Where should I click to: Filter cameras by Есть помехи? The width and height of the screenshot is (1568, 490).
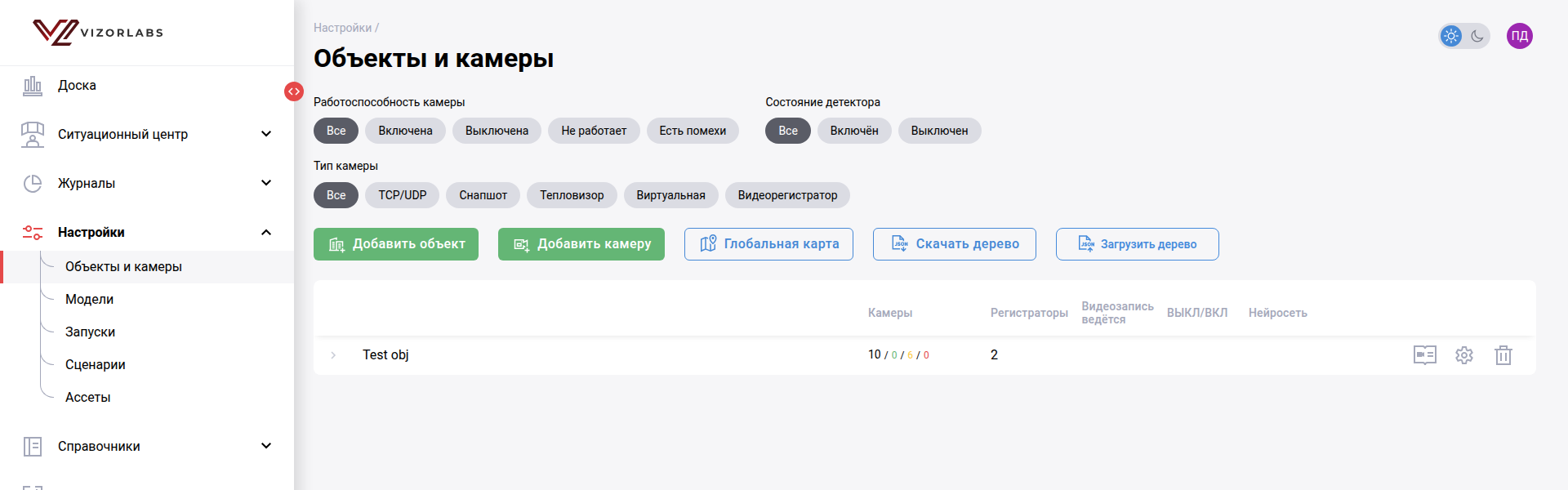click(x=693, y=131)
